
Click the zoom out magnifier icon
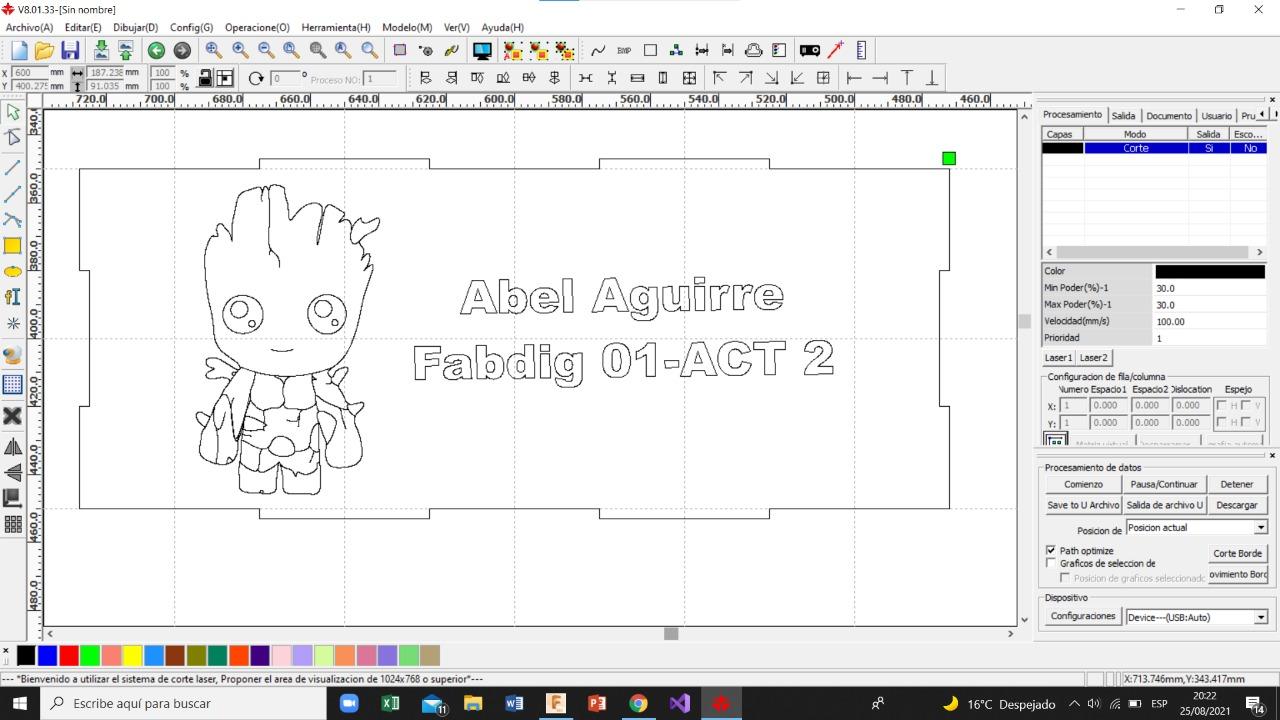click(266, 50)
